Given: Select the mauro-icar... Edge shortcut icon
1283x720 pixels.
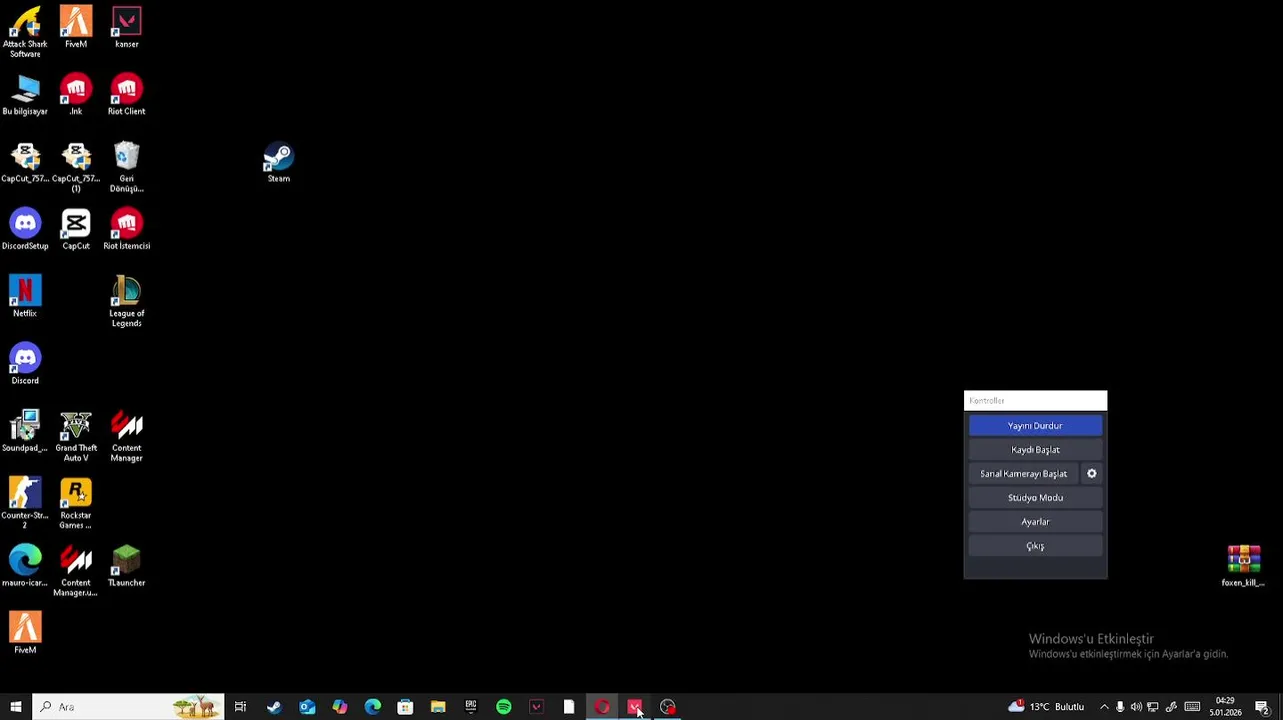Looking at the screenshot, I should click(25, 566).
